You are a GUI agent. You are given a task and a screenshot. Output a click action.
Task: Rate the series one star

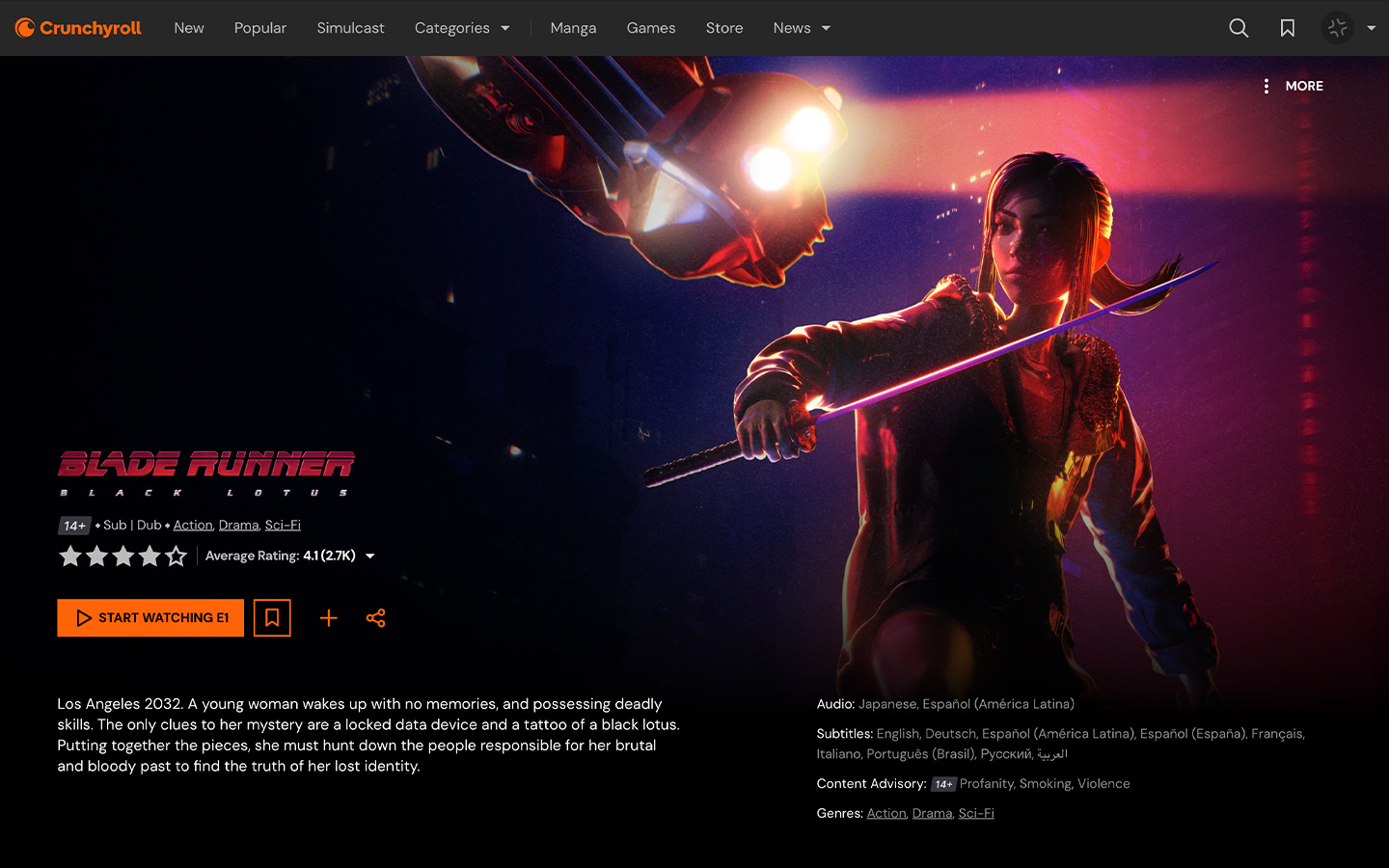point(70,556)
